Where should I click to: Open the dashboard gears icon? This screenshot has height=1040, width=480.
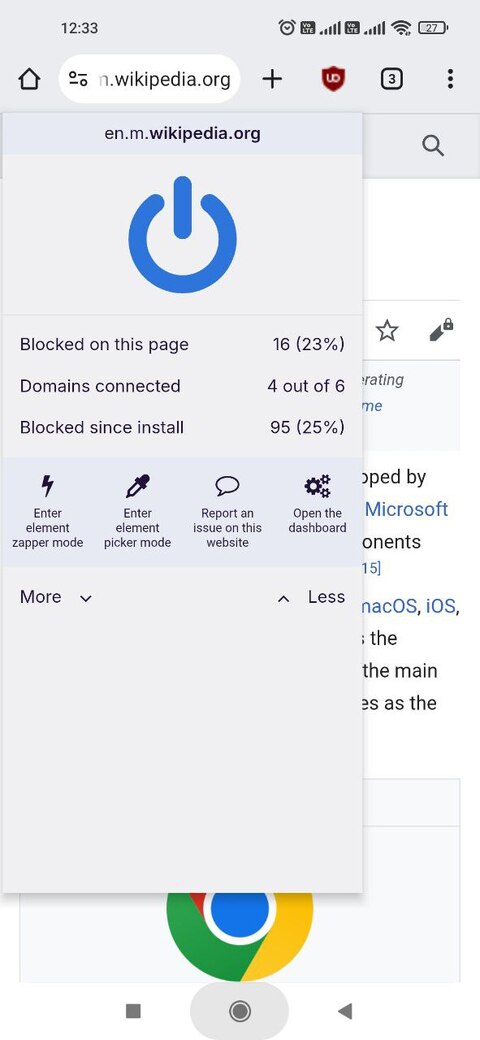click(318, 486)
